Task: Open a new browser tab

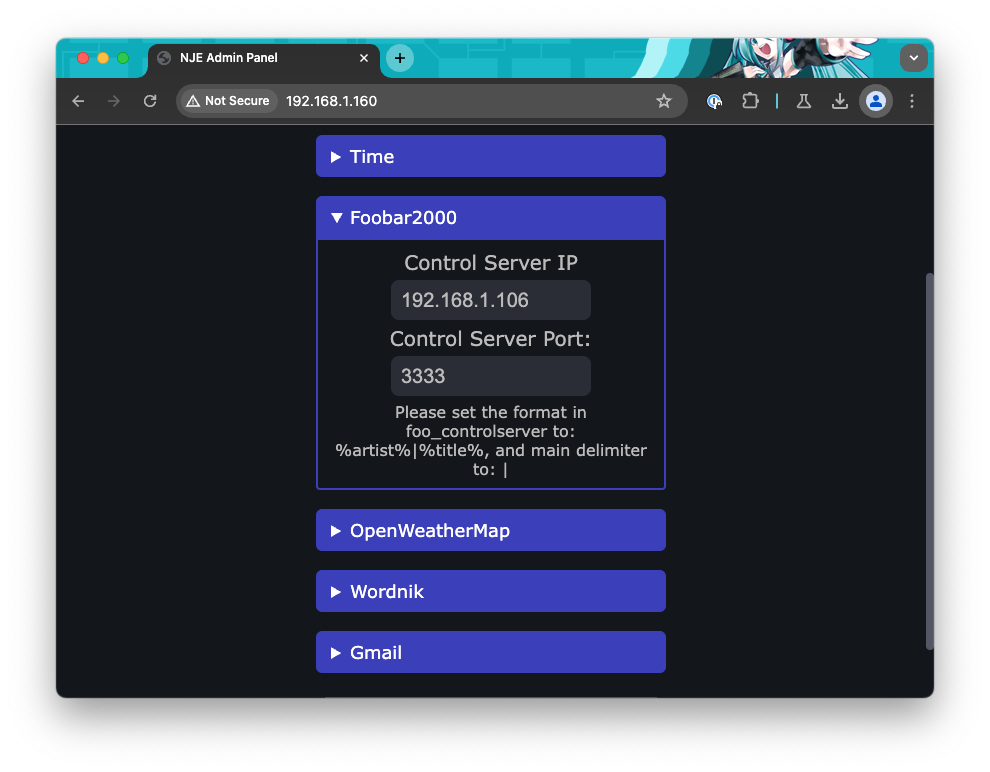Action: (400, 58)
